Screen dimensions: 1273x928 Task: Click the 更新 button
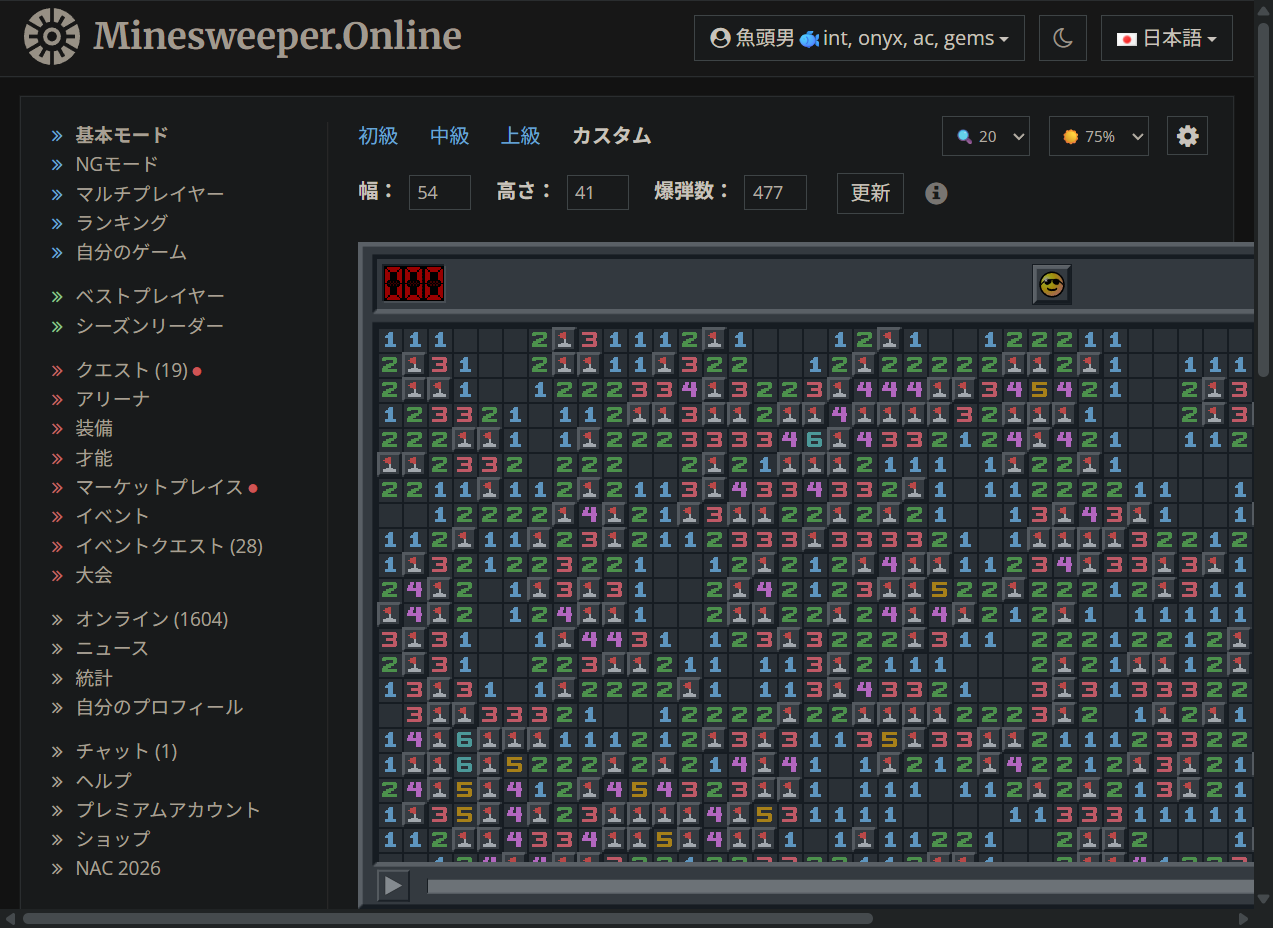870,193
